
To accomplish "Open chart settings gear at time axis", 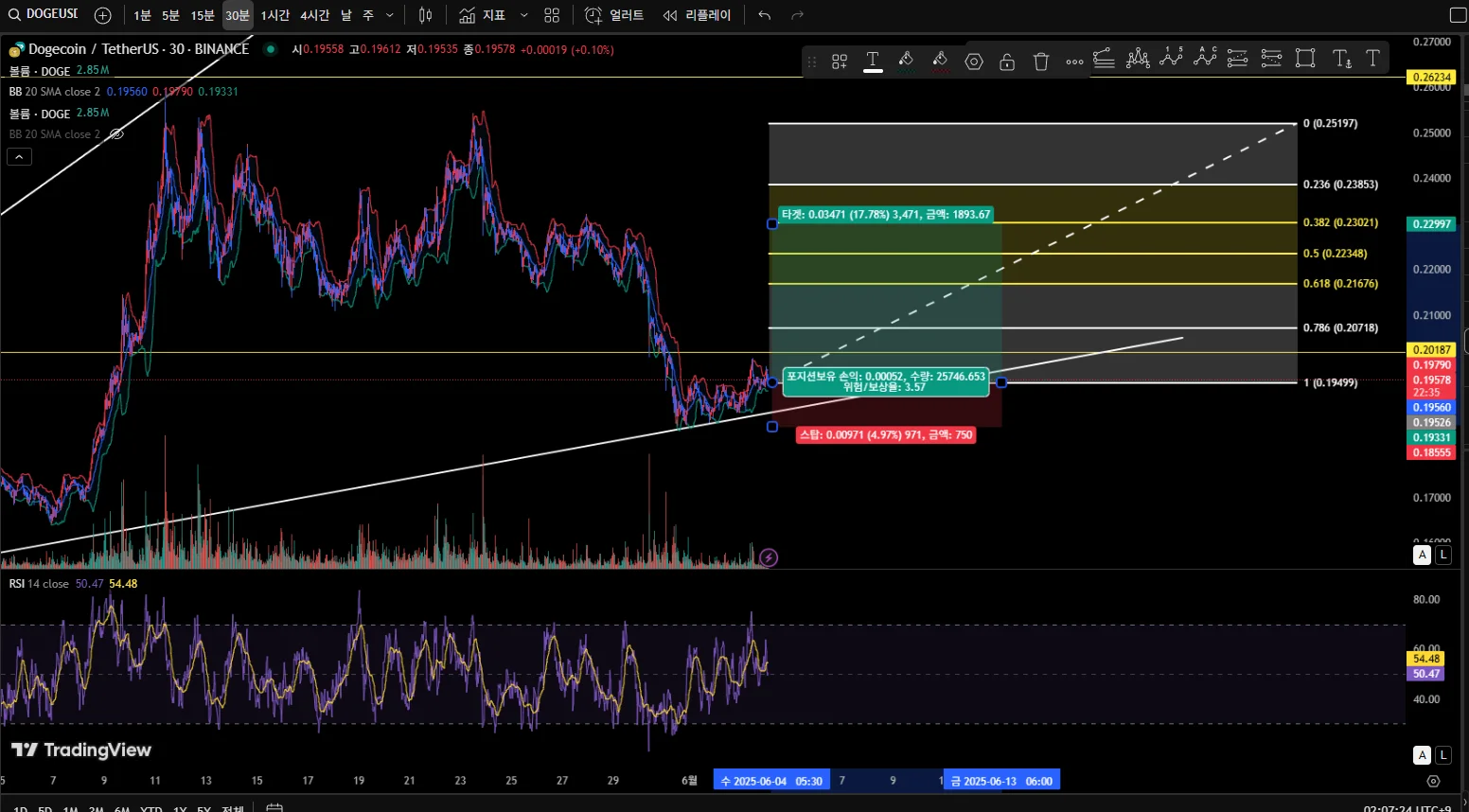I will [x=1433, y=781].
